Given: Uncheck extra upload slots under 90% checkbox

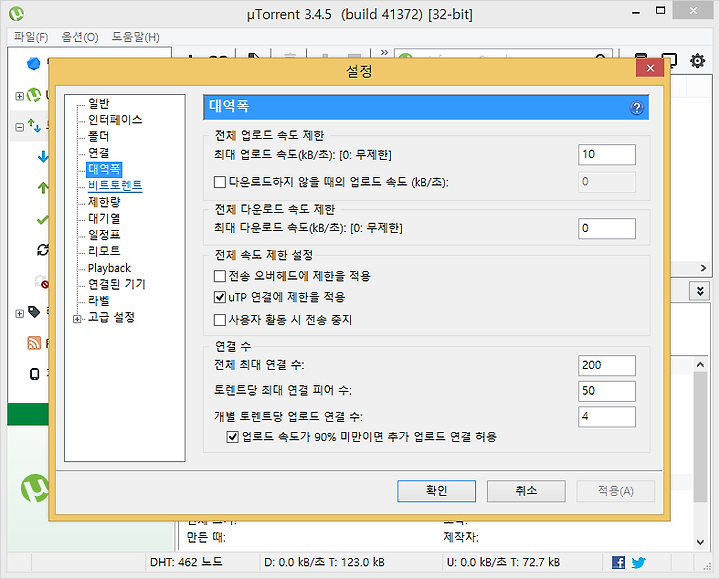Looking at the screenshot, I should (232, 437).
